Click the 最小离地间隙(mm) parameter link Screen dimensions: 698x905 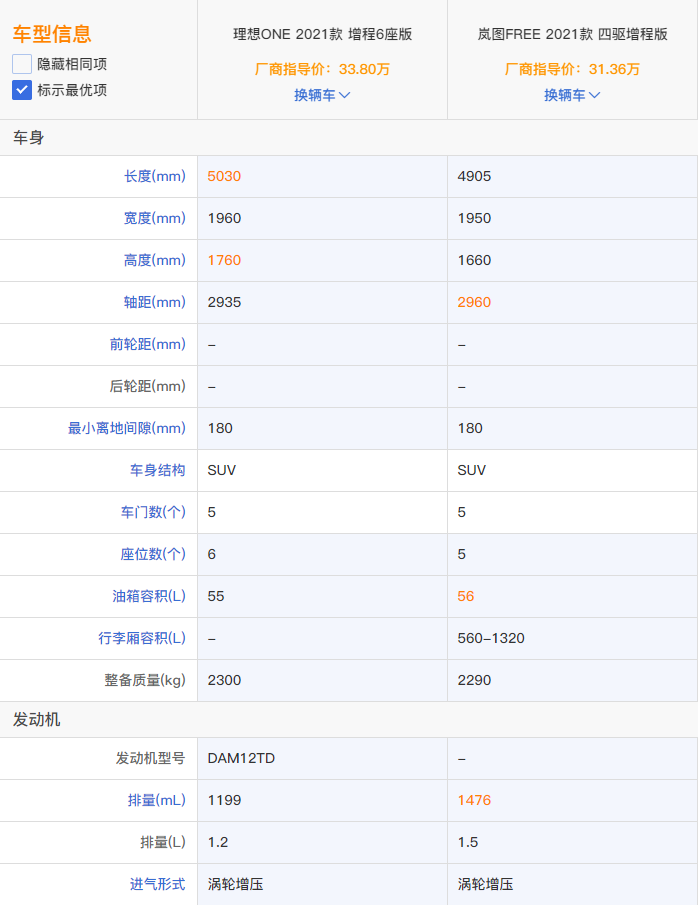point(127,428)
